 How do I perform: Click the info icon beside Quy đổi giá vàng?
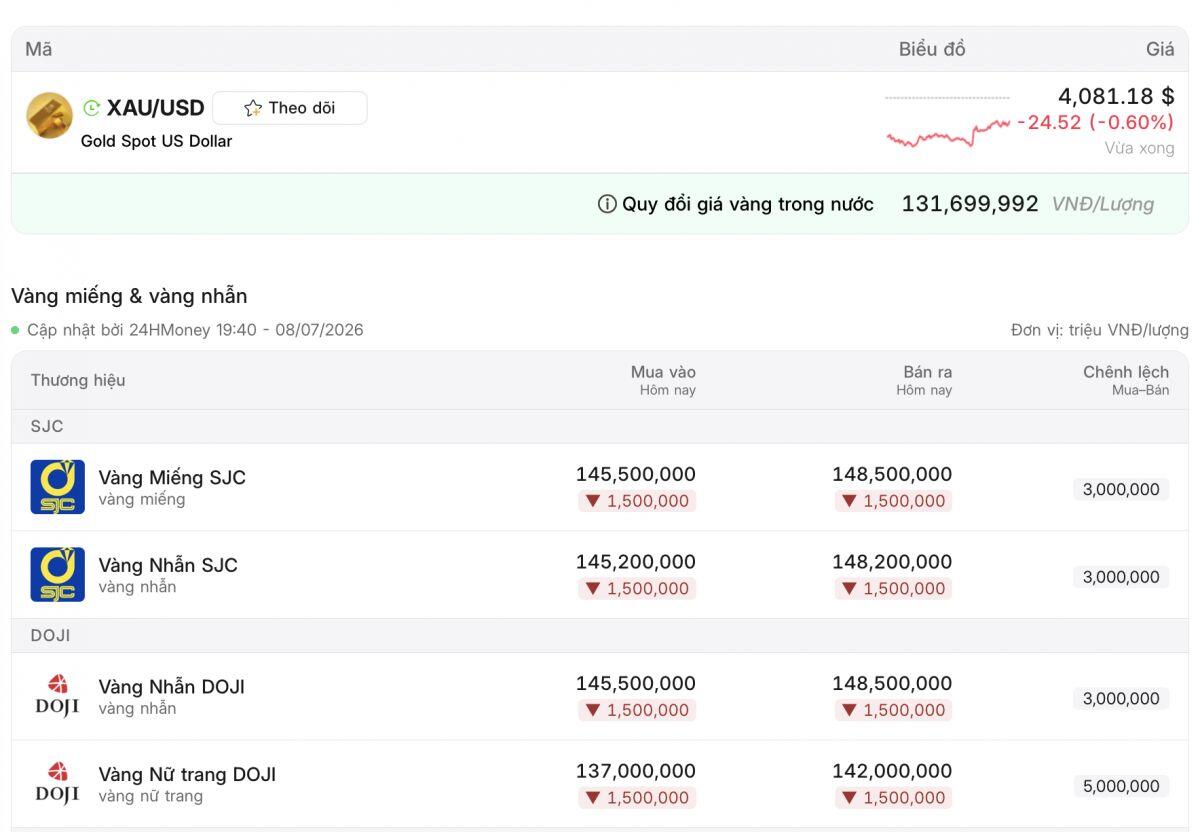click(x=607, y=204)
